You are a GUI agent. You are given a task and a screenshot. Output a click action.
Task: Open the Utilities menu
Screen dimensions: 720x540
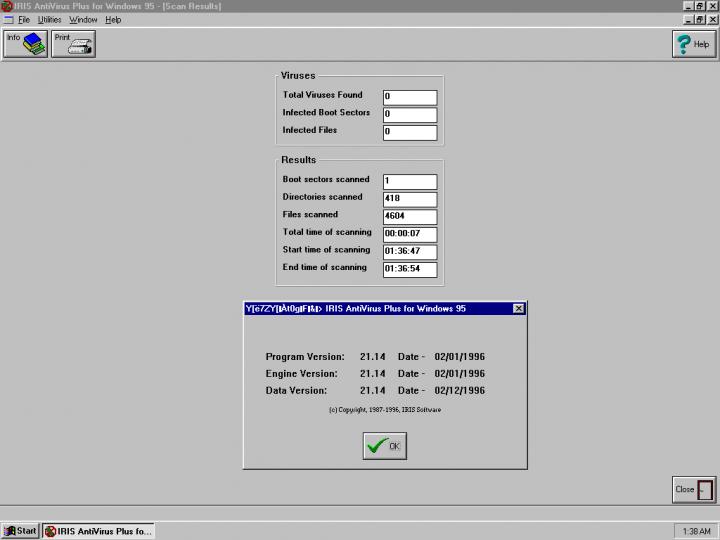(x=49, y=20)
